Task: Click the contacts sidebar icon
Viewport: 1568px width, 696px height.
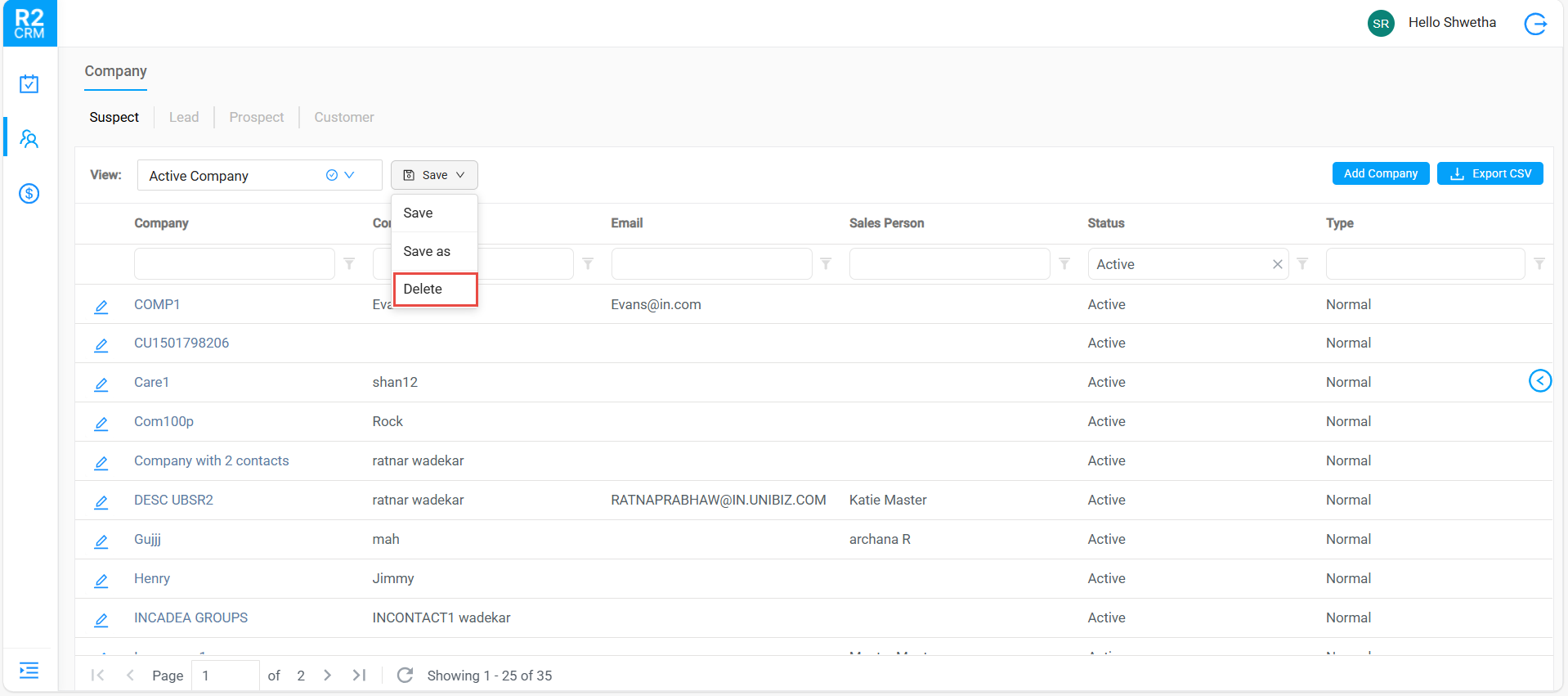Action: coord(29,139)
